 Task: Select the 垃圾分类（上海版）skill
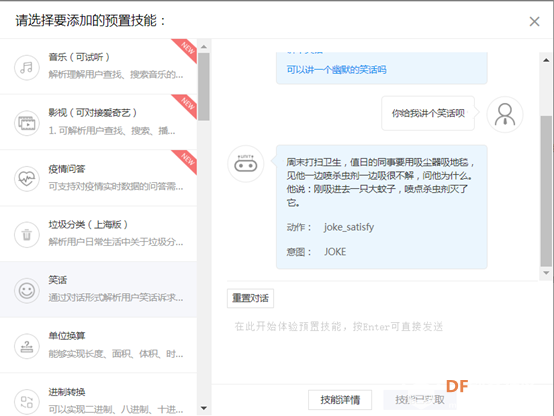(x=98, y=234)
